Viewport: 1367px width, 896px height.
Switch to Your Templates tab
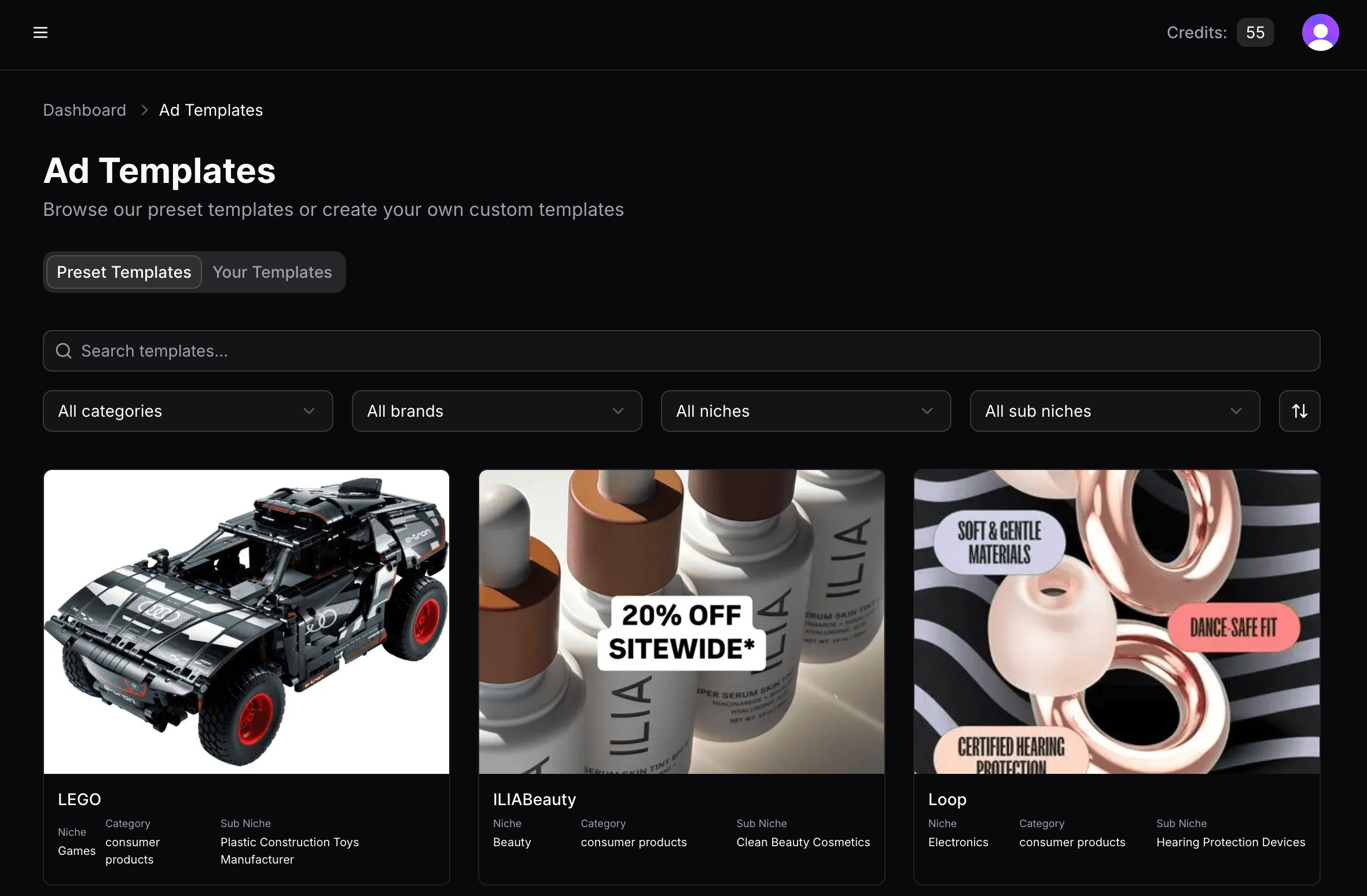tap(272, 272)
